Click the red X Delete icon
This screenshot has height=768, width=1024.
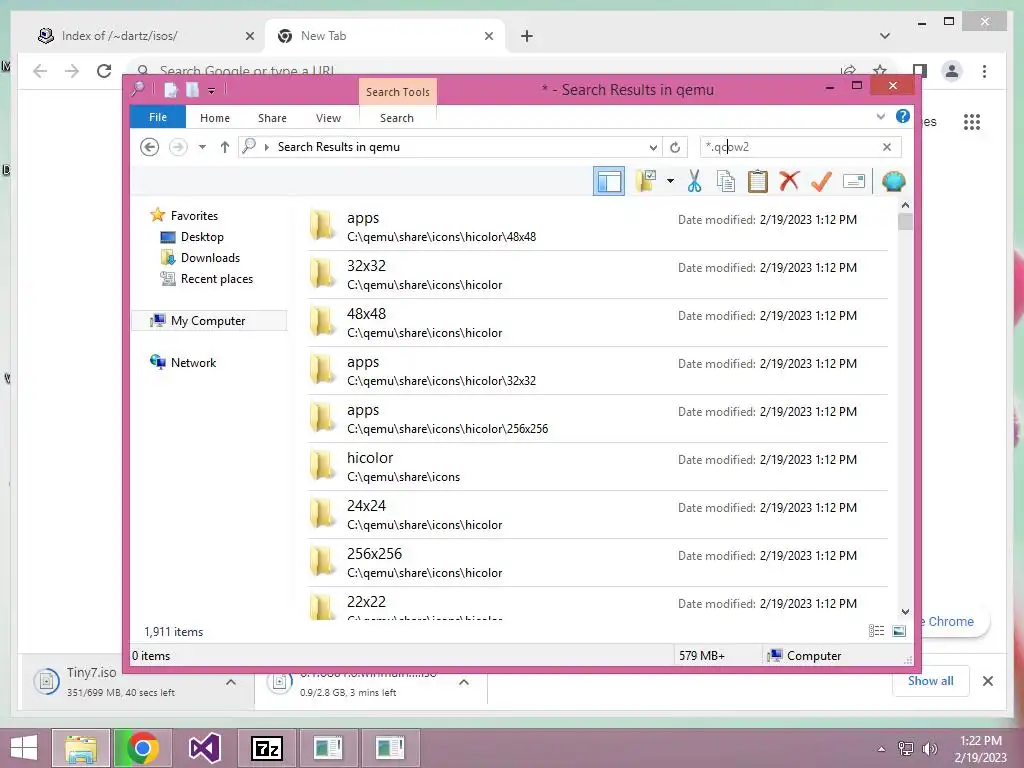pyautogui.click(x=789, y=181)
